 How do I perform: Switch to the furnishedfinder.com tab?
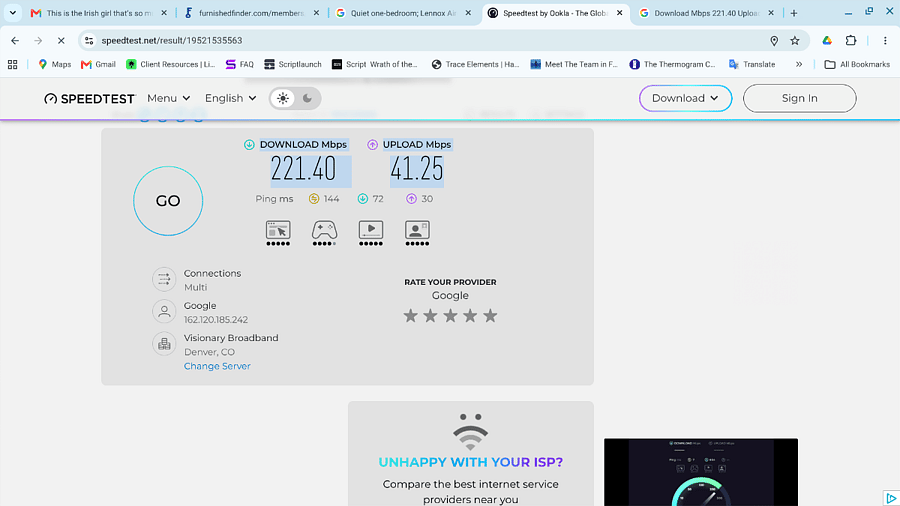point(251,13)
